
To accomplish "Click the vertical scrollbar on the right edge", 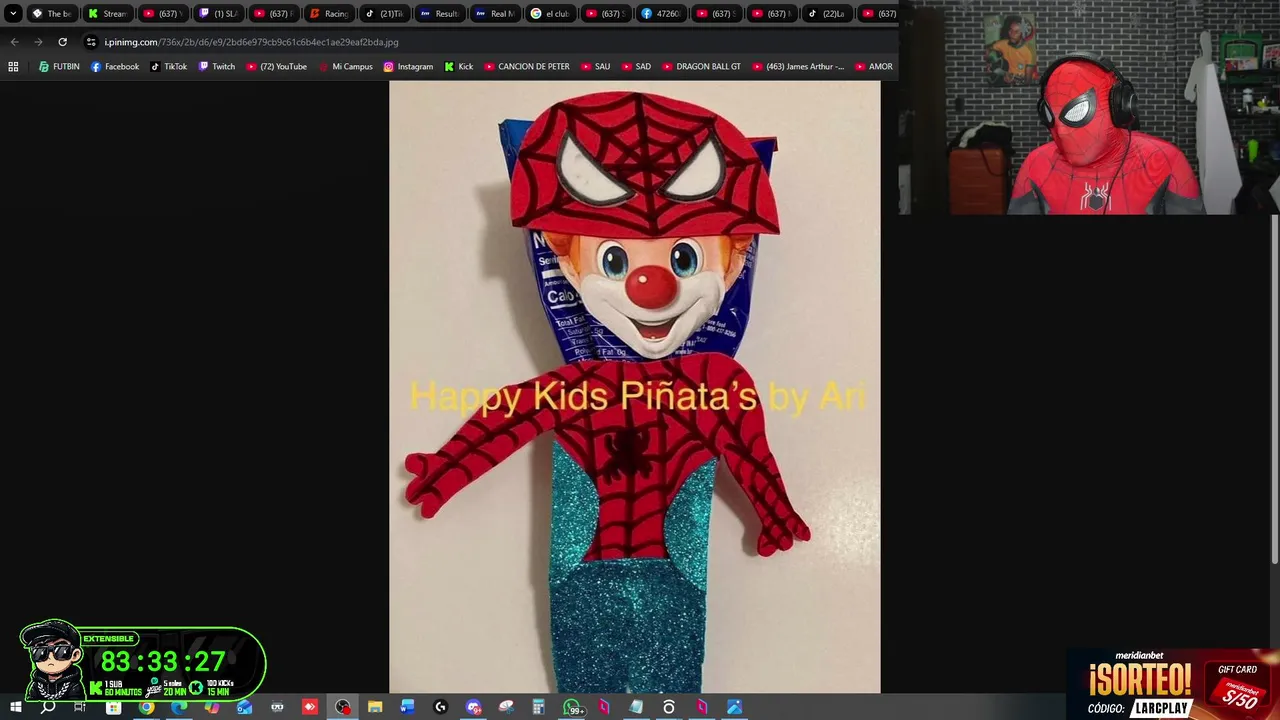I will [1275, 390].
